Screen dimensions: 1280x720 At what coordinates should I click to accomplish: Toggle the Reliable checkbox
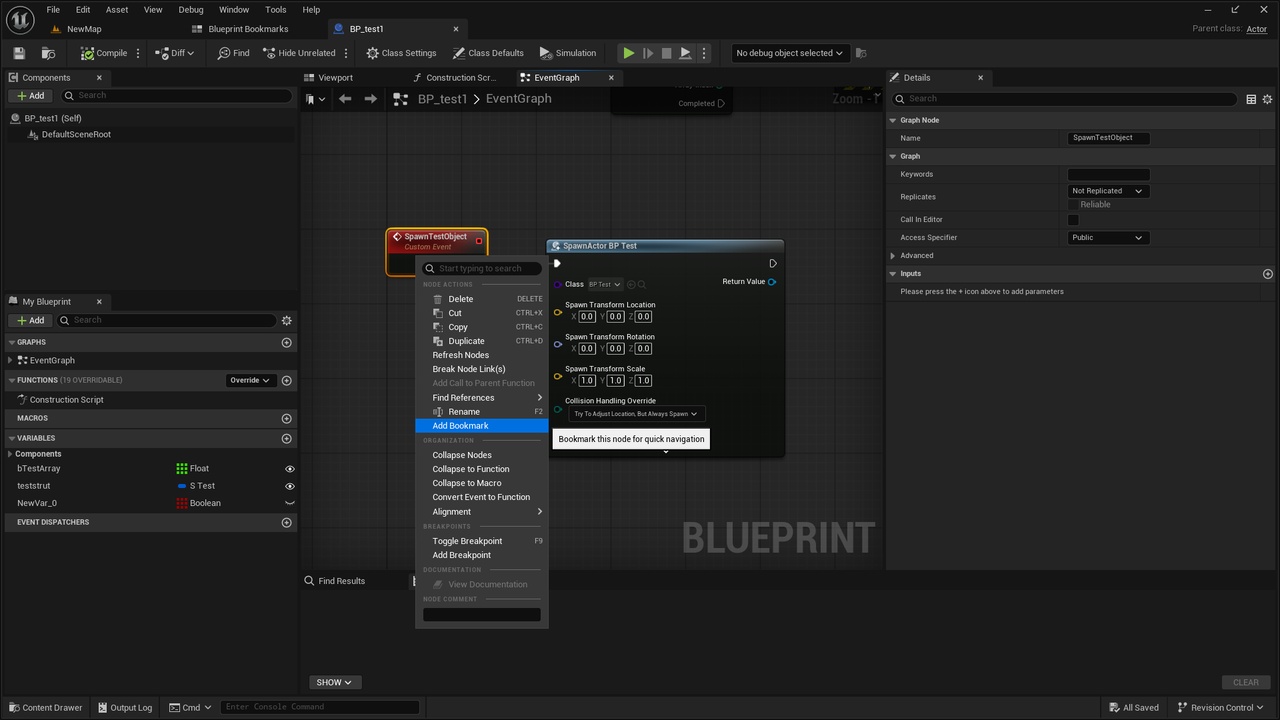tap(1073, 204)
